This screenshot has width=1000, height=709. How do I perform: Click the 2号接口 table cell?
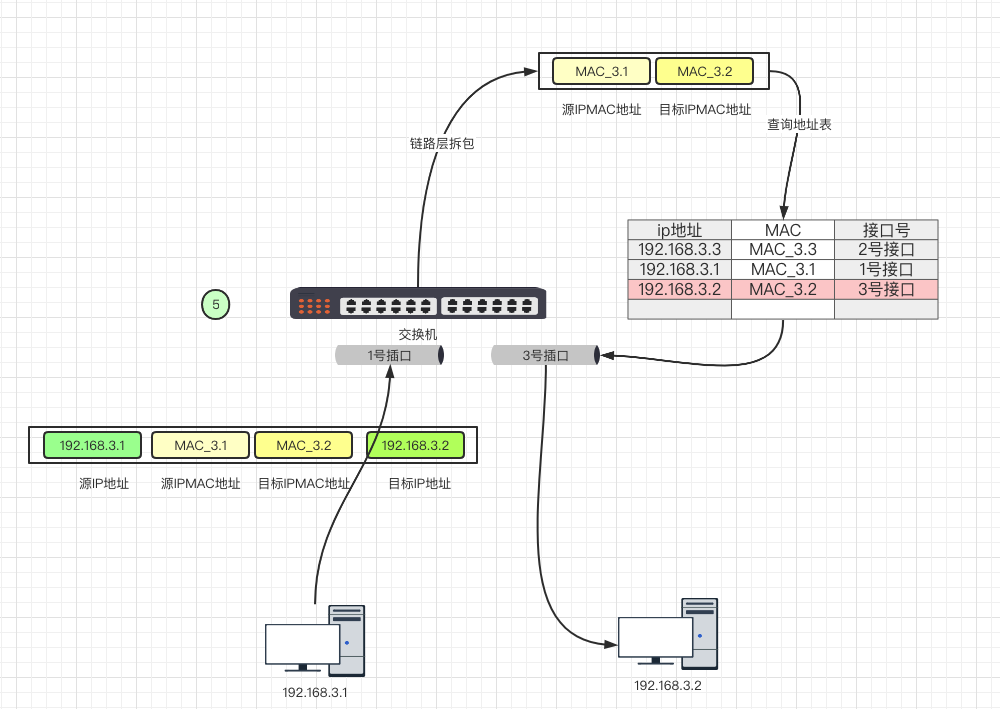coord(886,250)
